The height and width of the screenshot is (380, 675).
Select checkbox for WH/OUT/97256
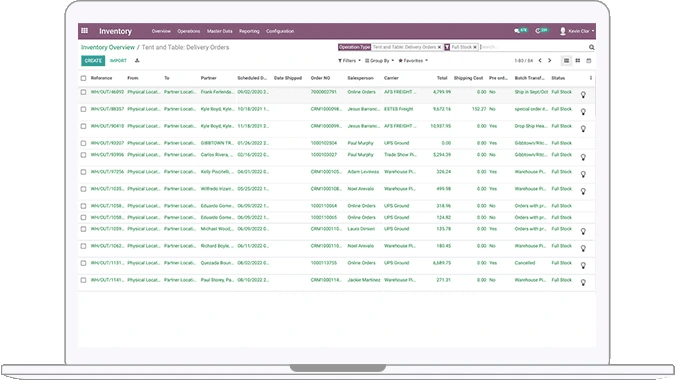click(84, 172)
